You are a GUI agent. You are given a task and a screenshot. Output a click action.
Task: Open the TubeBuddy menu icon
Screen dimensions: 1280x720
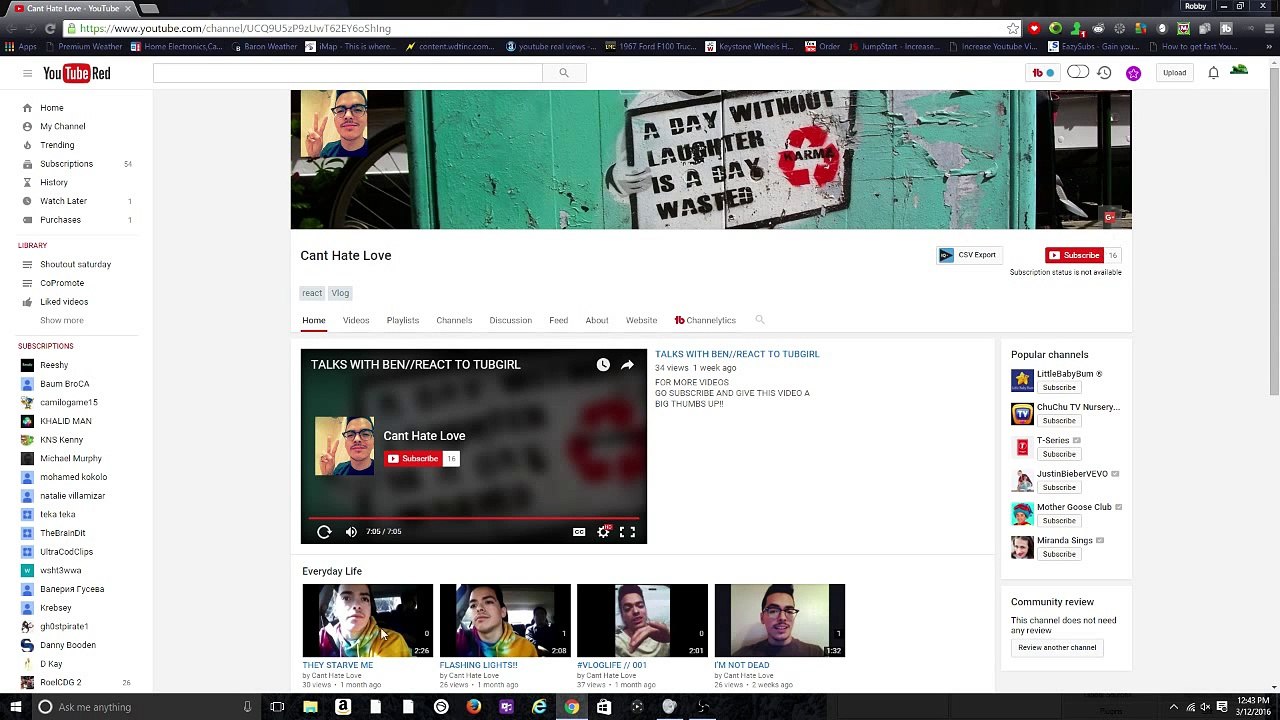[x=1043, y=73]
